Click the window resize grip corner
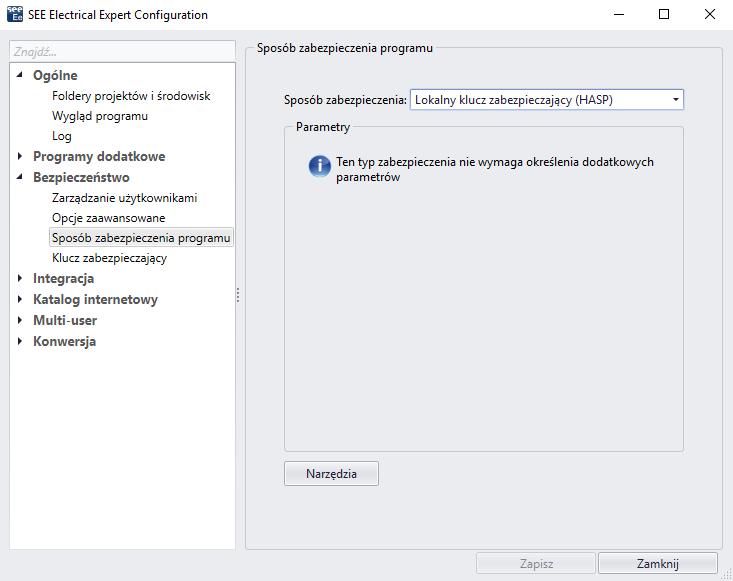 point(727,575)
